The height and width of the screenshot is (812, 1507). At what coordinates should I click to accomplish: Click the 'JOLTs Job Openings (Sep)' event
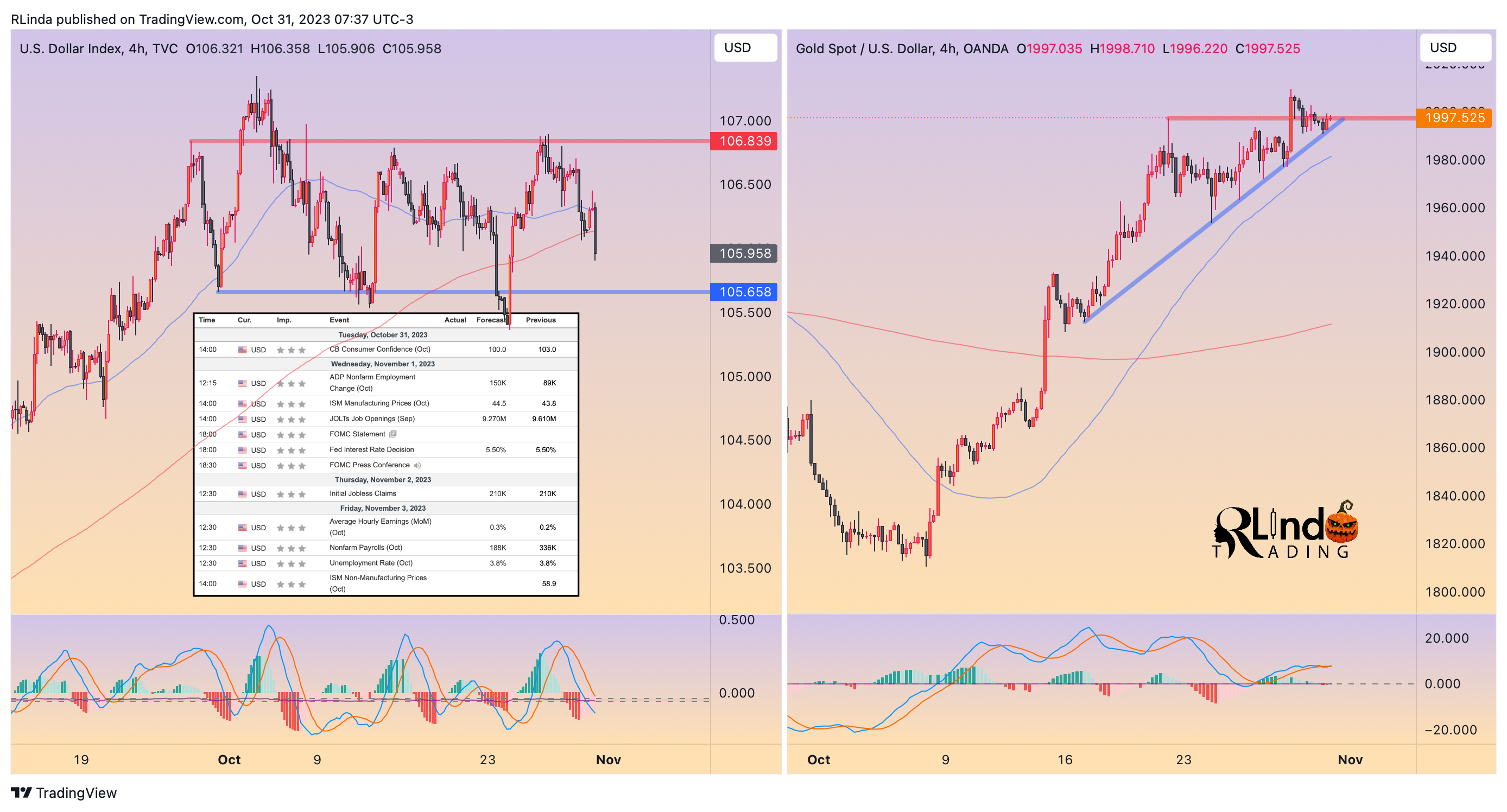pyautogui.click(x=372, y=419)
